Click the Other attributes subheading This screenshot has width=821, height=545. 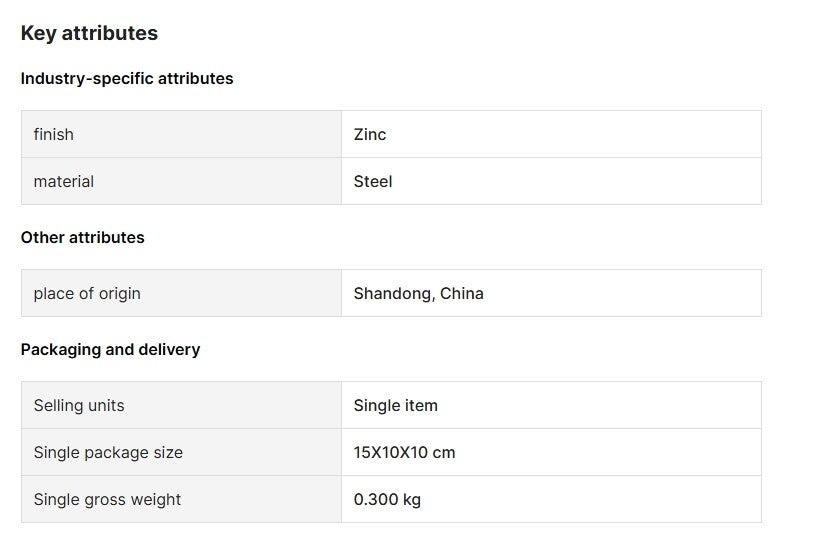pyautogui.click(x=83, y=238)
